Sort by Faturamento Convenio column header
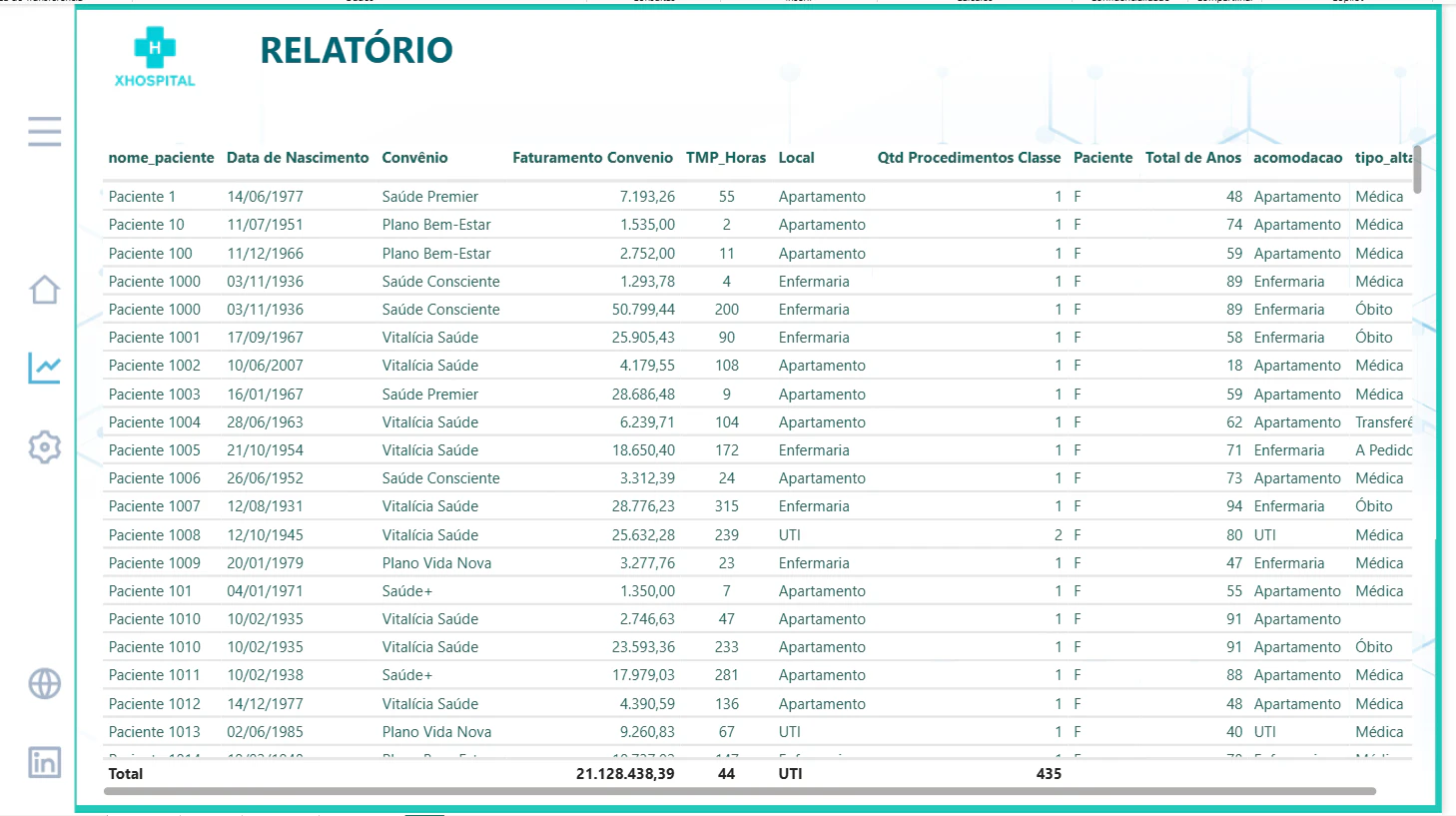Screen dimensions: 1456x816 pyautogui.click(x=592, y=158)
